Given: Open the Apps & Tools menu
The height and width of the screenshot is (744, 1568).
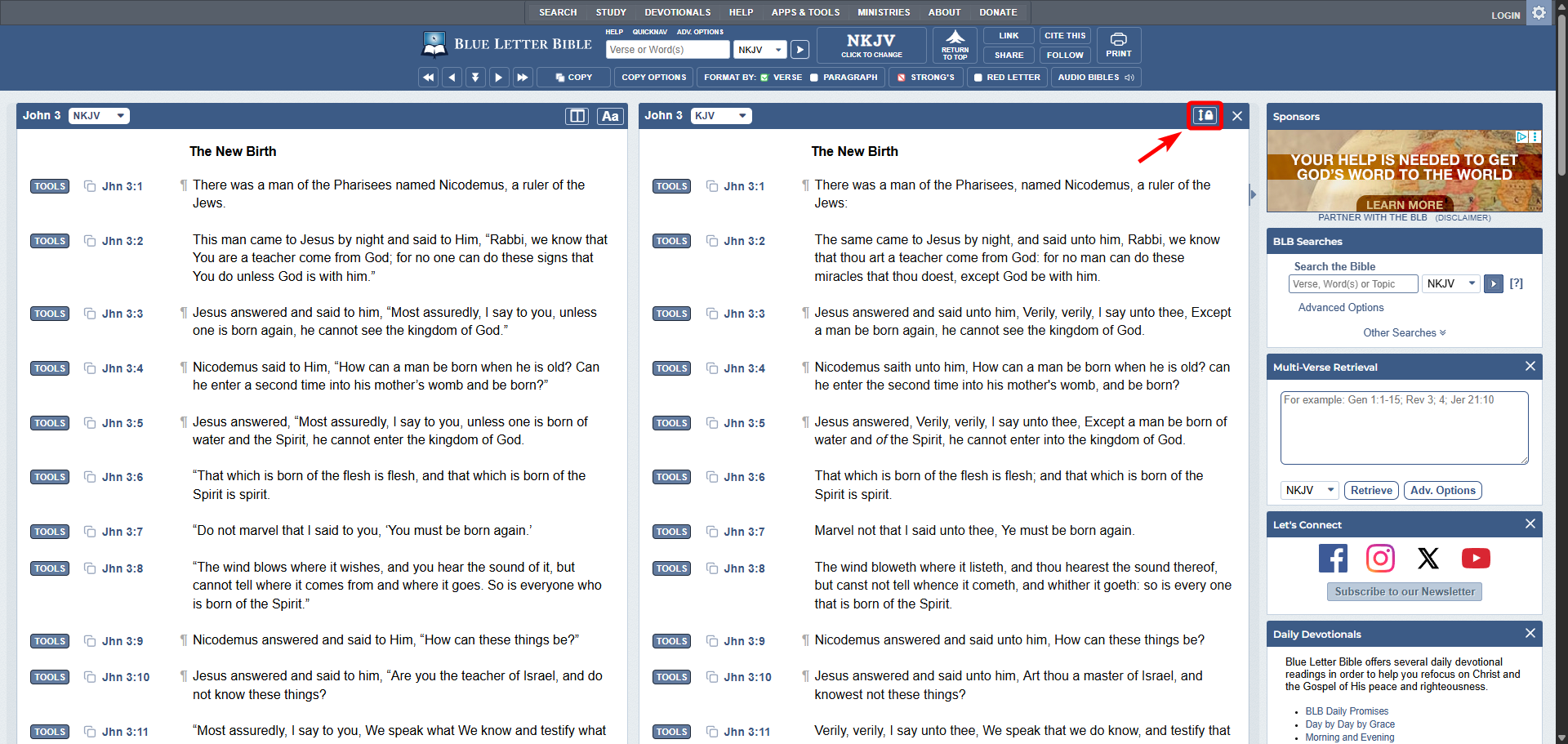Looking at the screenshot, I should pyautogui.click(x=805, y=12).
